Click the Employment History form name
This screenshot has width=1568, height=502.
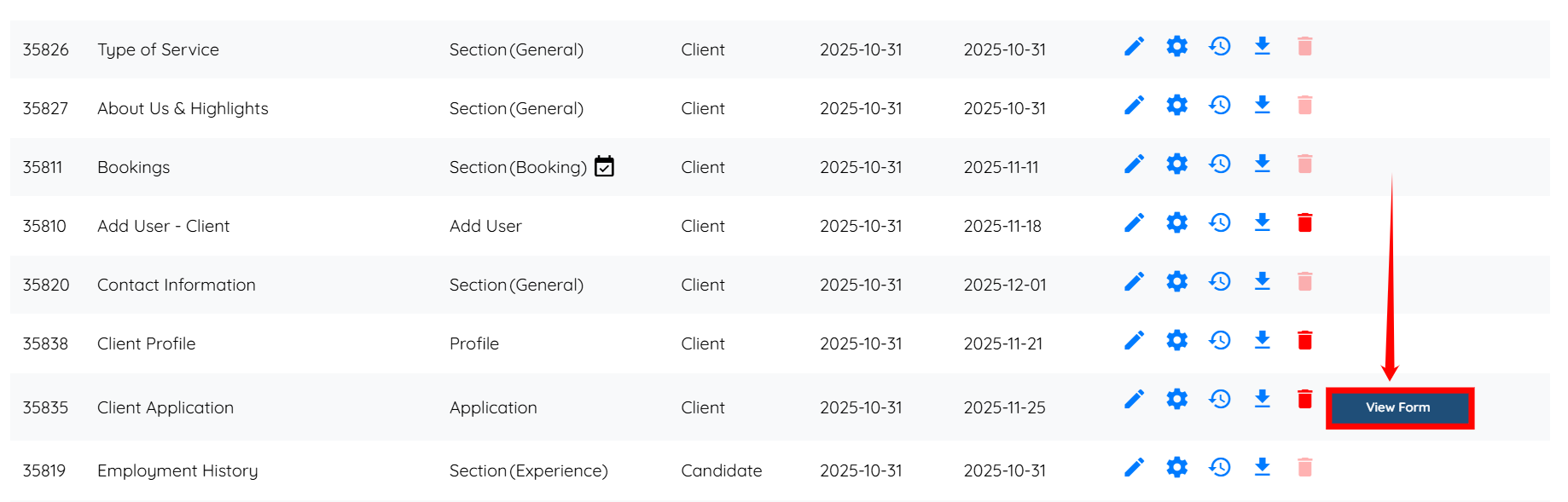(x=177, y=470)
